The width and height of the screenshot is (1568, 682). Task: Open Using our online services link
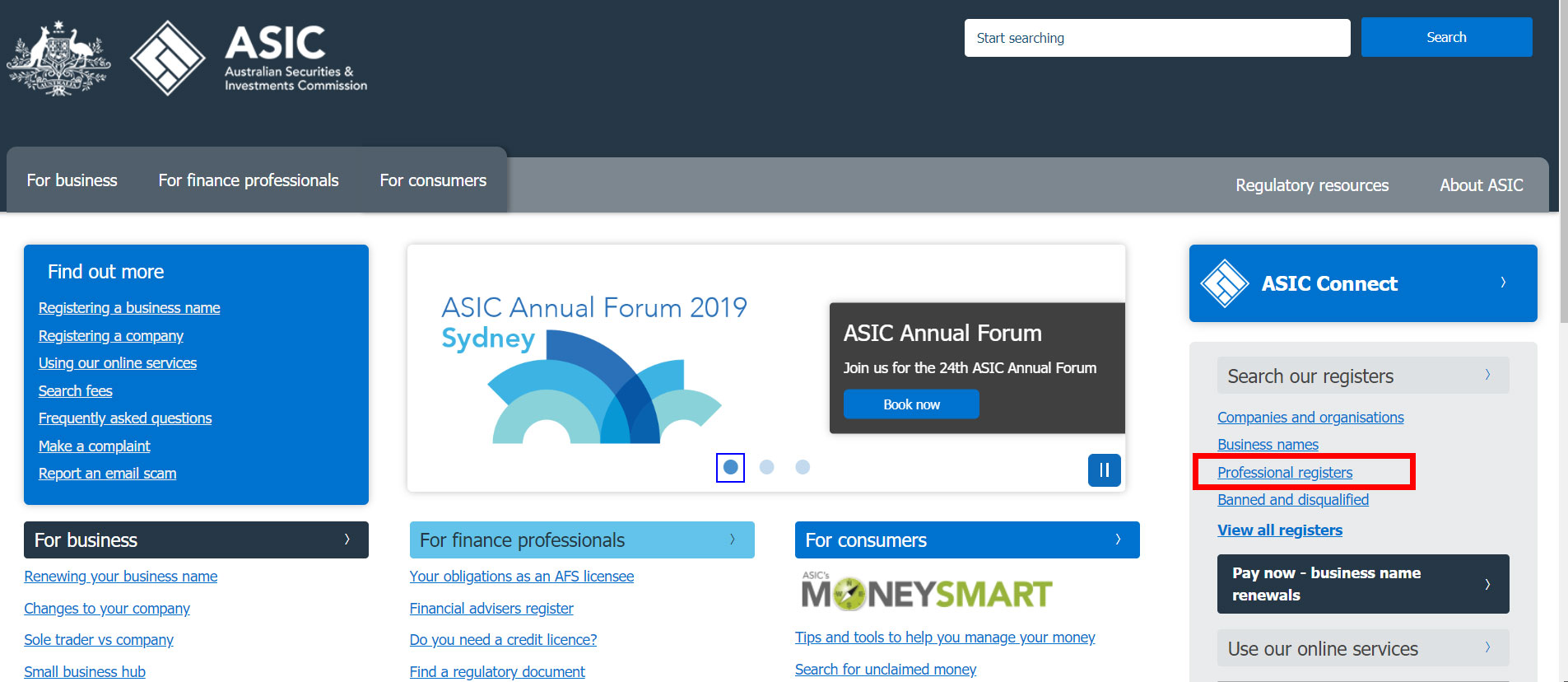tap(118, 363)
